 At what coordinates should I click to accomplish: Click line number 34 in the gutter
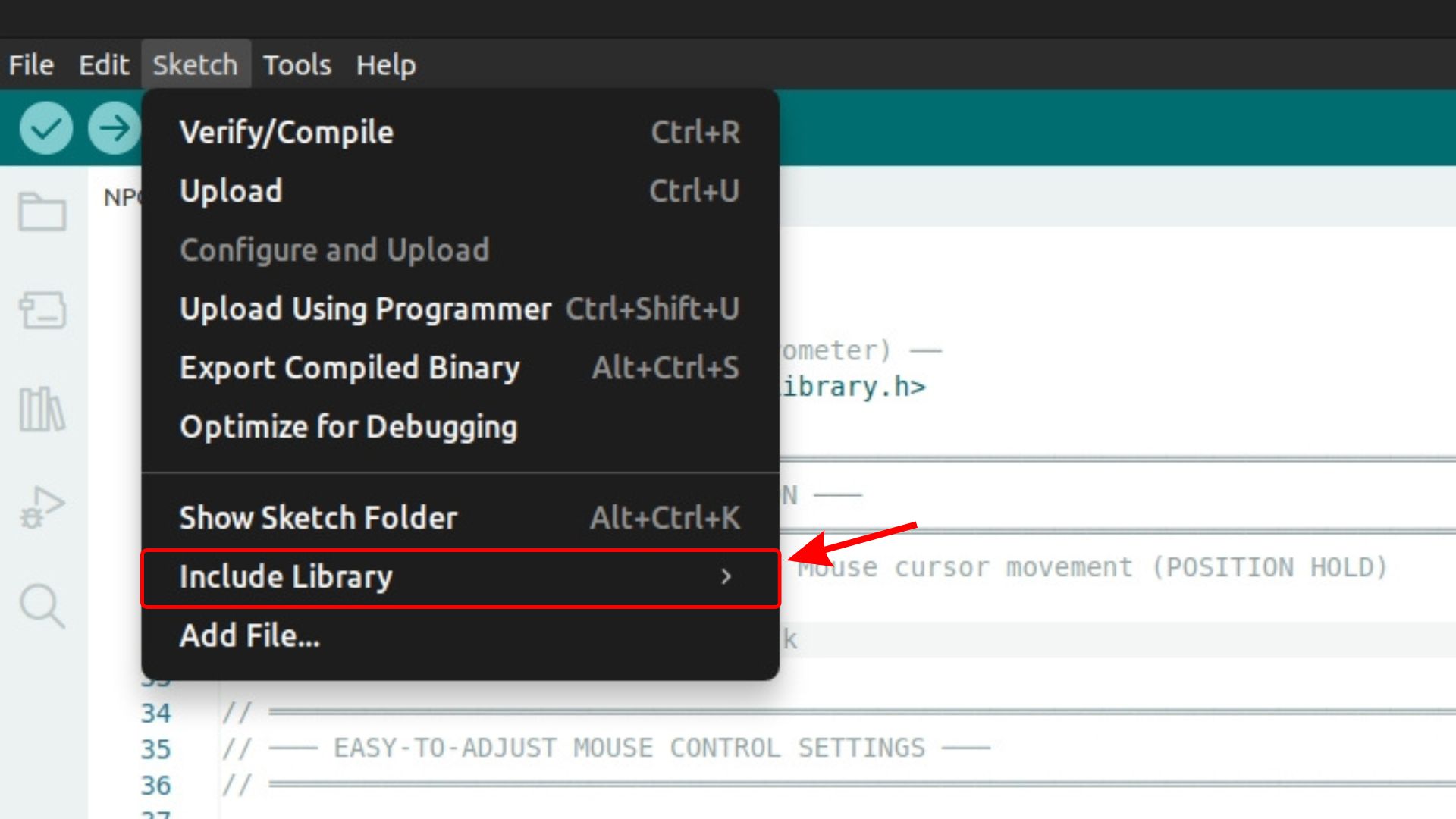(x=156, y=714)
